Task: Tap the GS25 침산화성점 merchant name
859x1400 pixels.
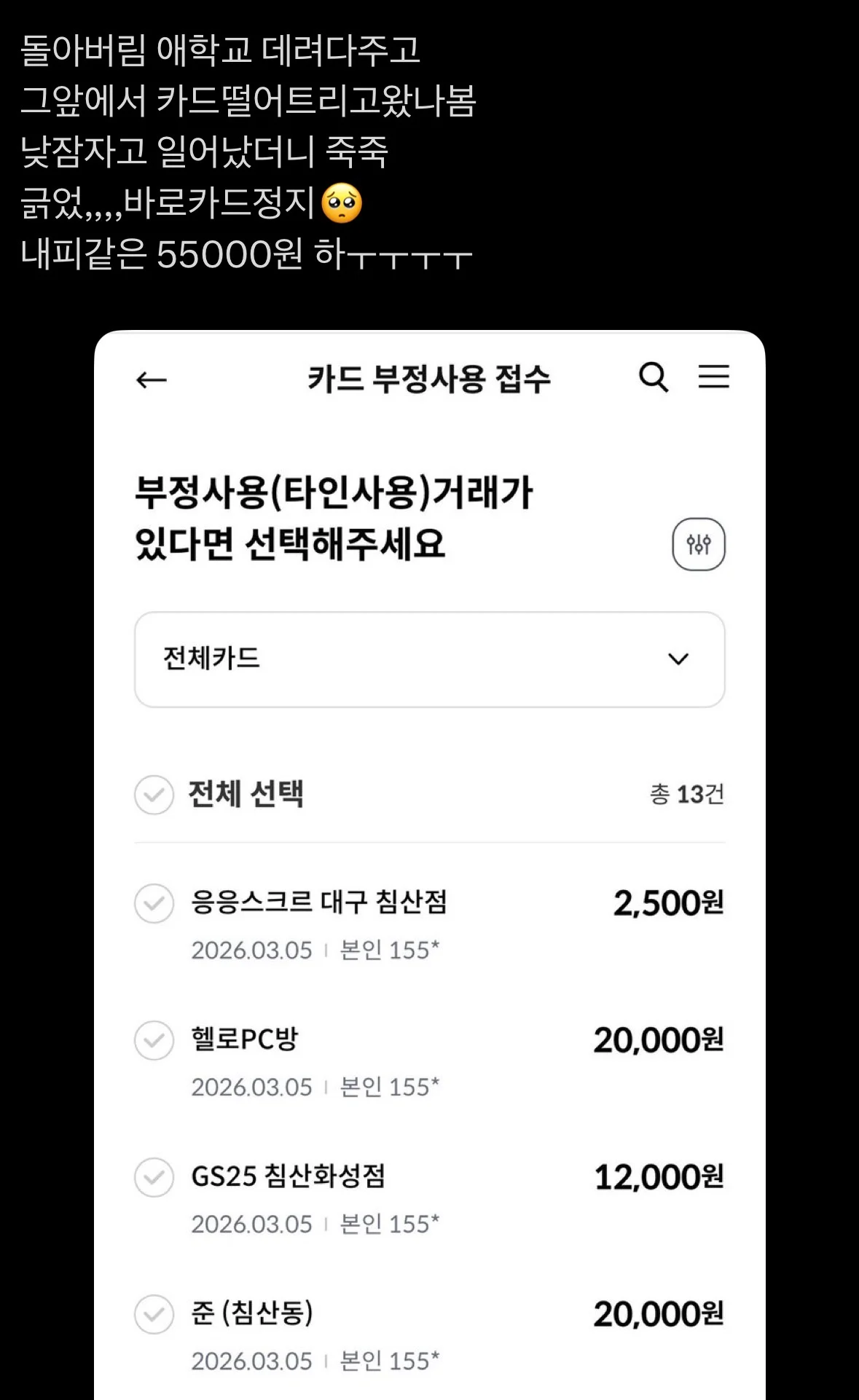Action: point(288,1176)
